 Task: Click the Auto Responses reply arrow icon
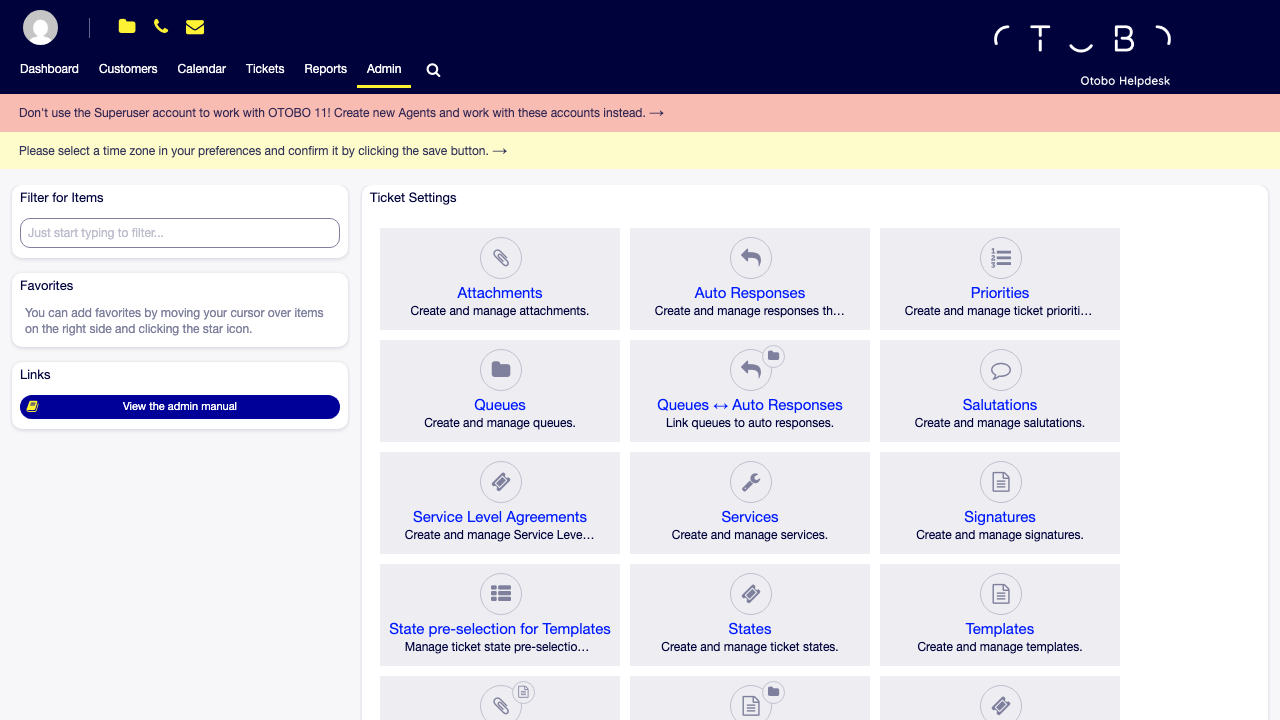(x=751, y=258)
